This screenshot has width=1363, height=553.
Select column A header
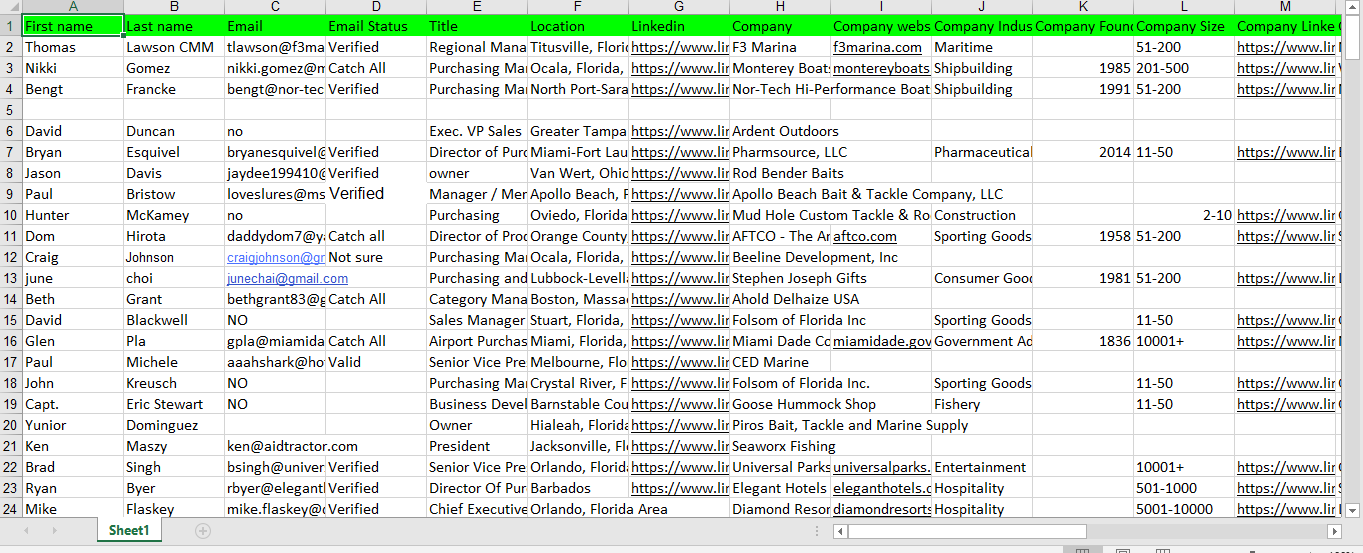point(73,7)
